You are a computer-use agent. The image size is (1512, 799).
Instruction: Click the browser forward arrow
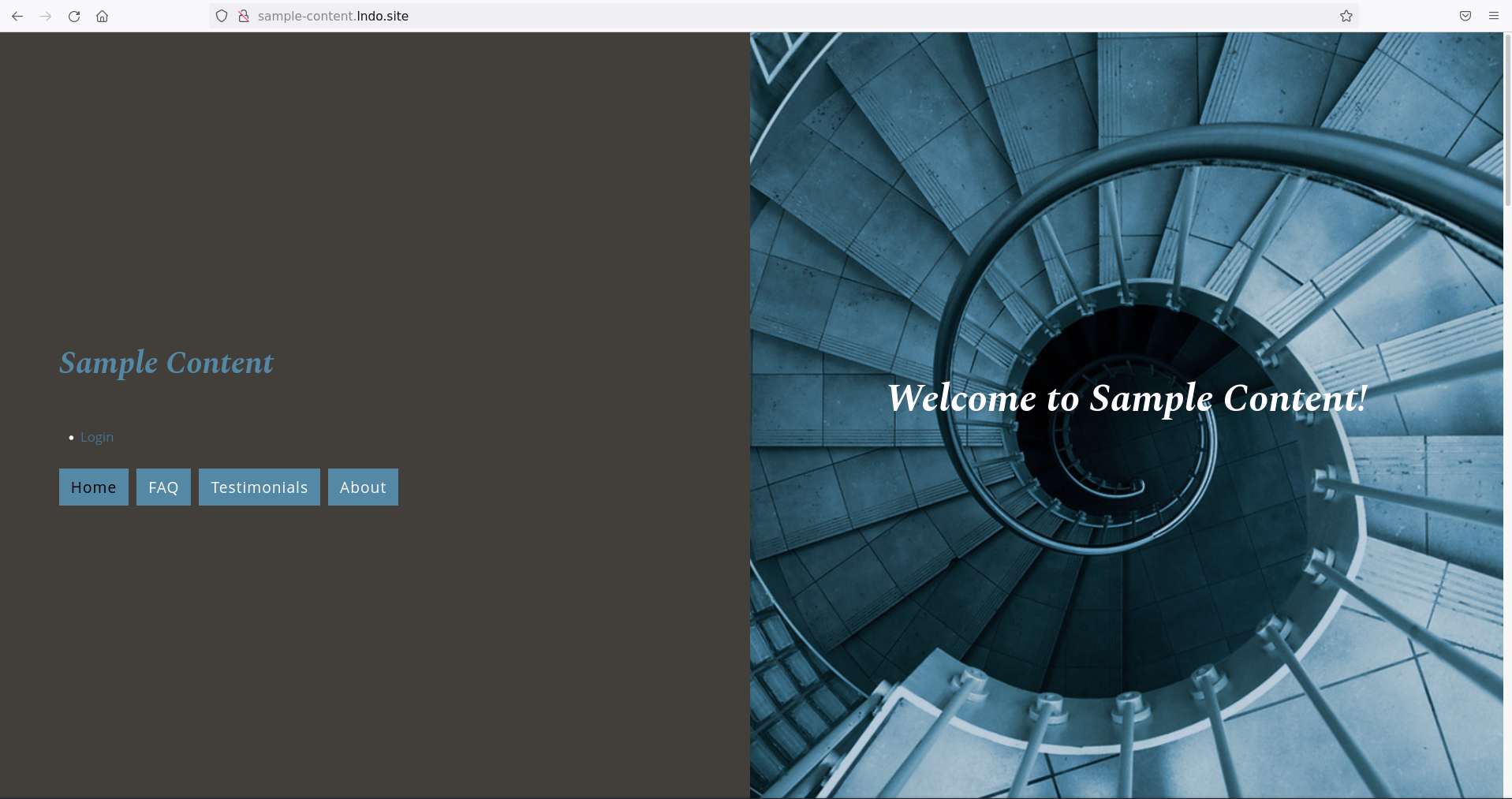46,16
